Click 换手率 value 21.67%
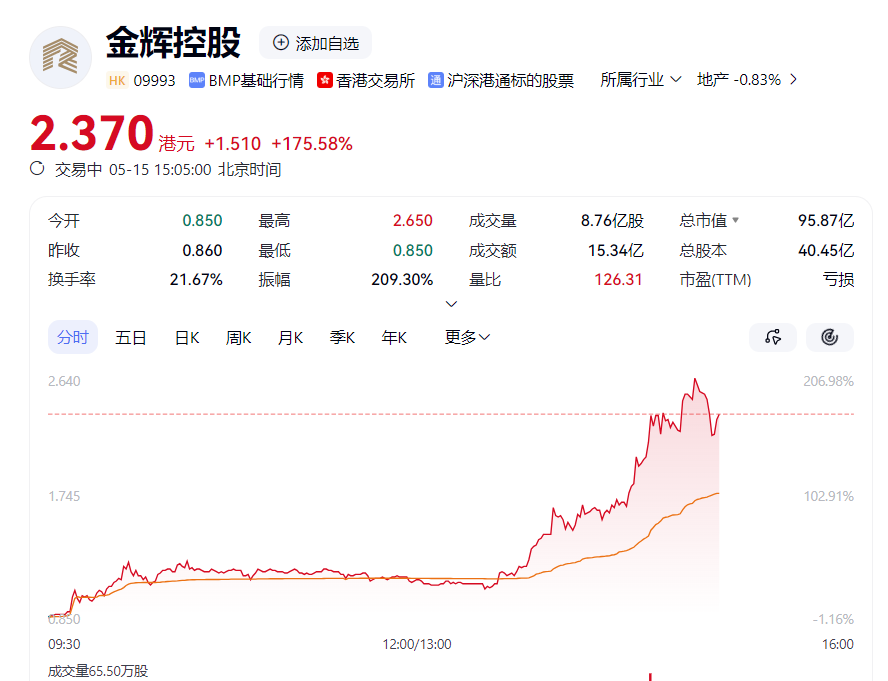888x681 pixels. (x=196, y=279)
